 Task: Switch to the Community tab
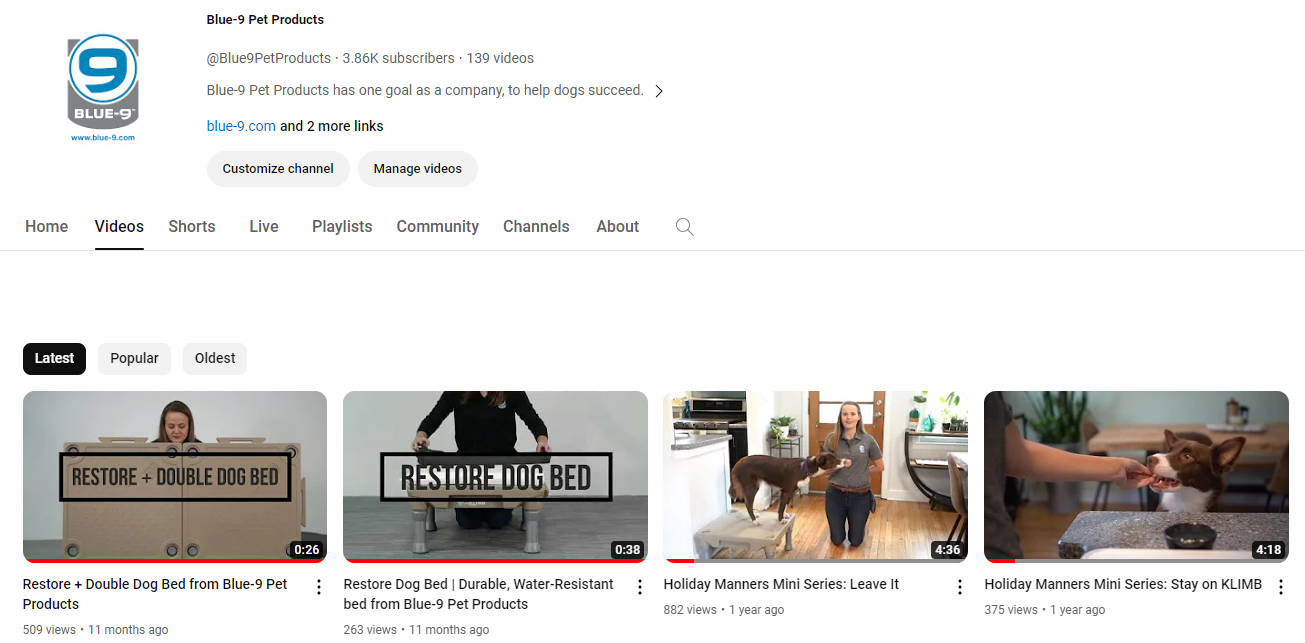click(x=438, y=226)
